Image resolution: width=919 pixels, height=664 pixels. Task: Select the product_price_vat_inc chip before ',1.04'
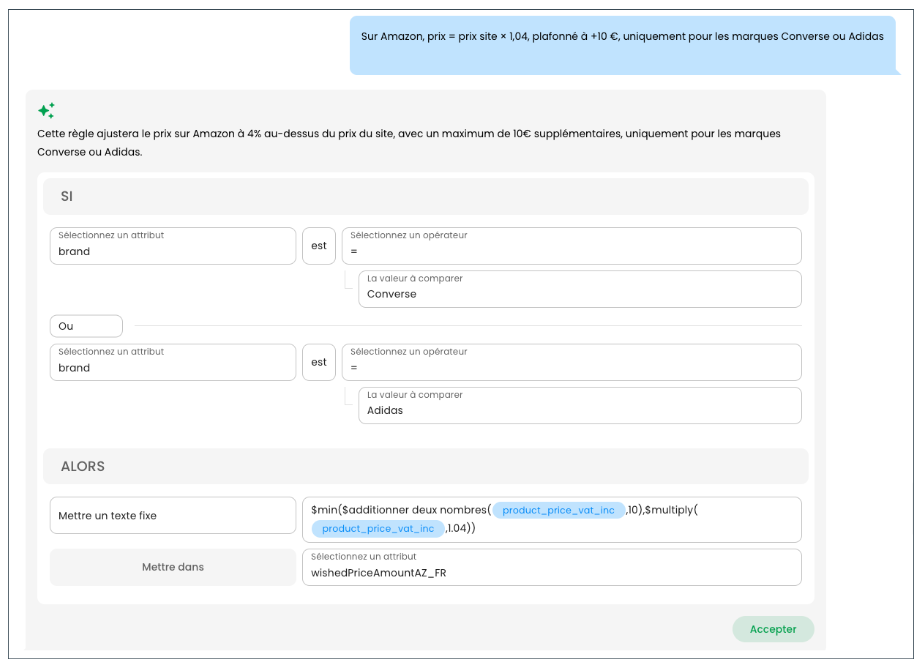378,528
